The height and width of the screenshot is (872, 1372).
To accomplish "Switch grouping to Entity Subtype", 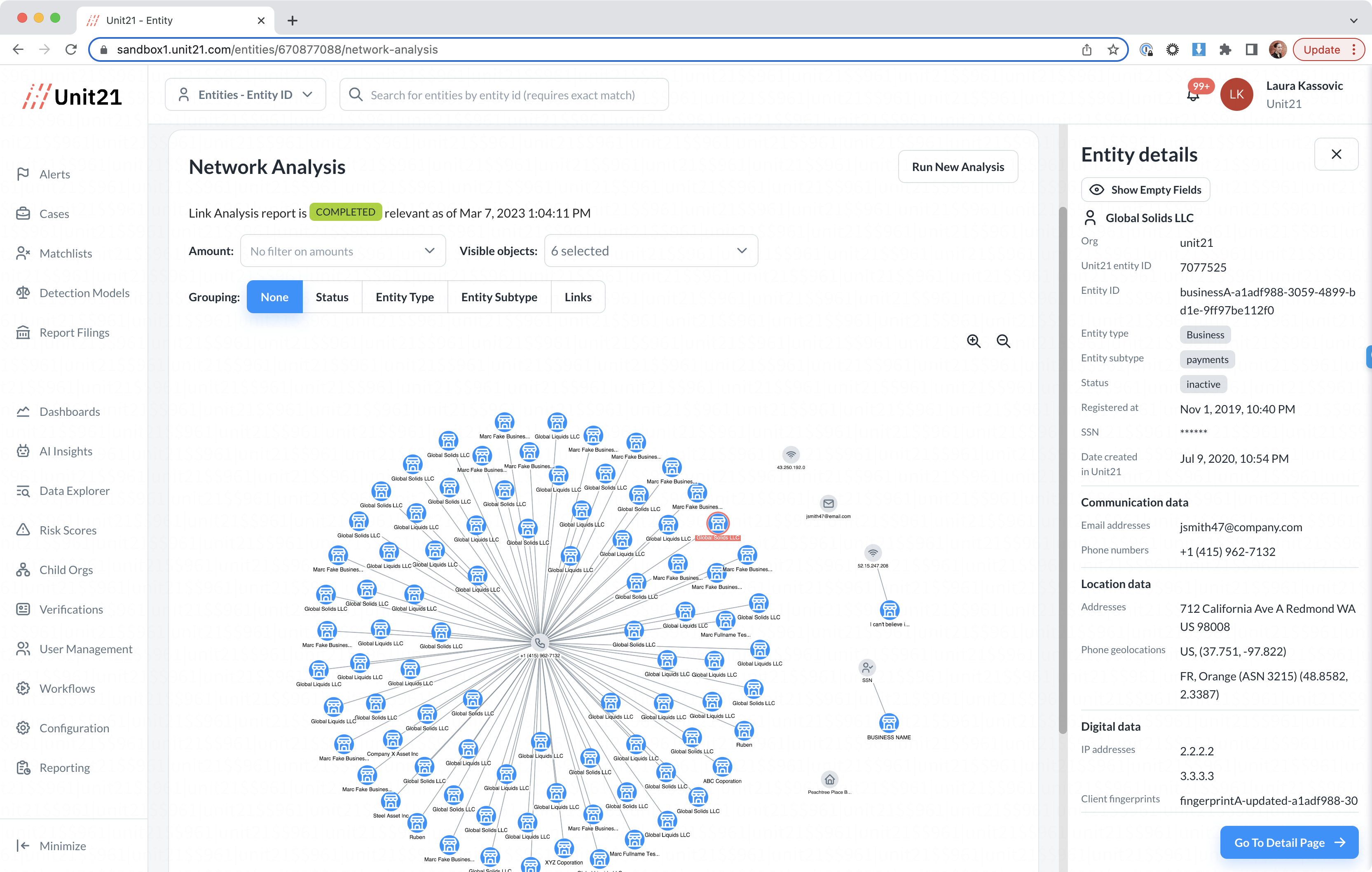I will 499,297.
